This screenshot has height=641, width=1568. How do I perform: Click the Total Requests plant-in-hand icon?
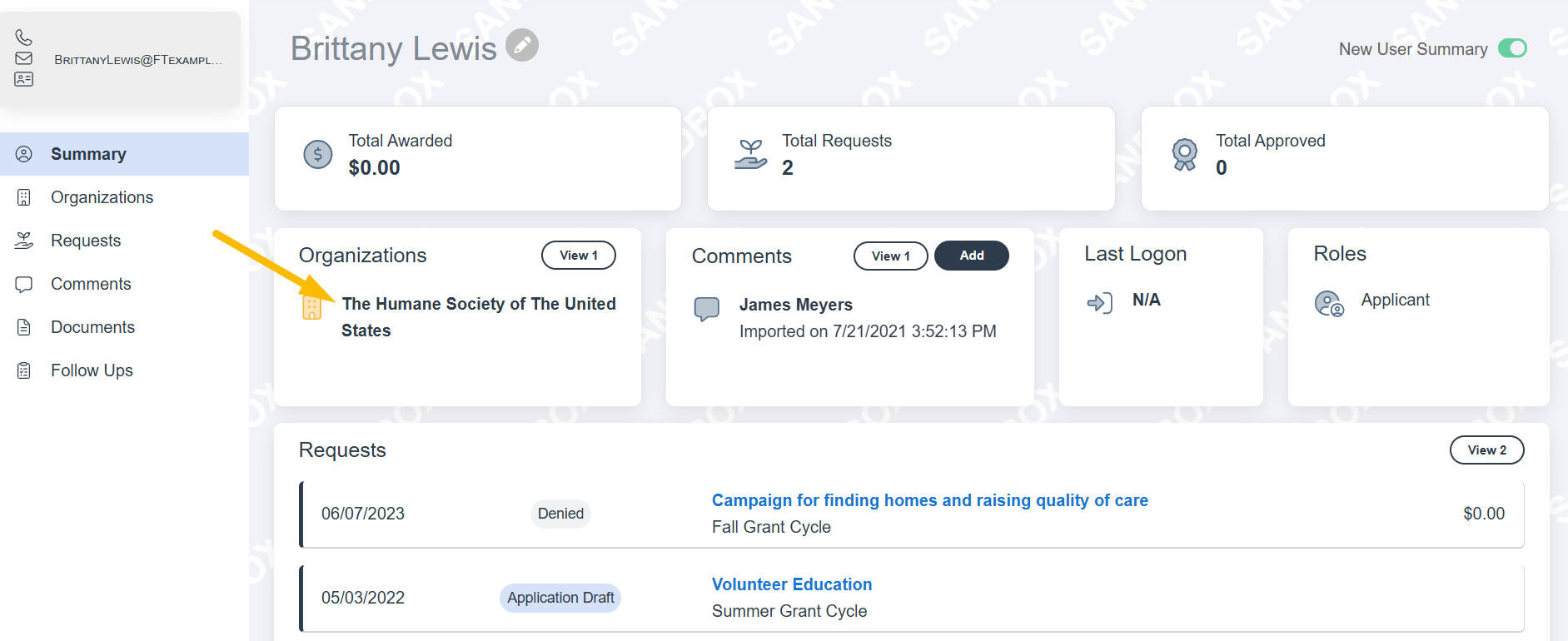point(751,154)
